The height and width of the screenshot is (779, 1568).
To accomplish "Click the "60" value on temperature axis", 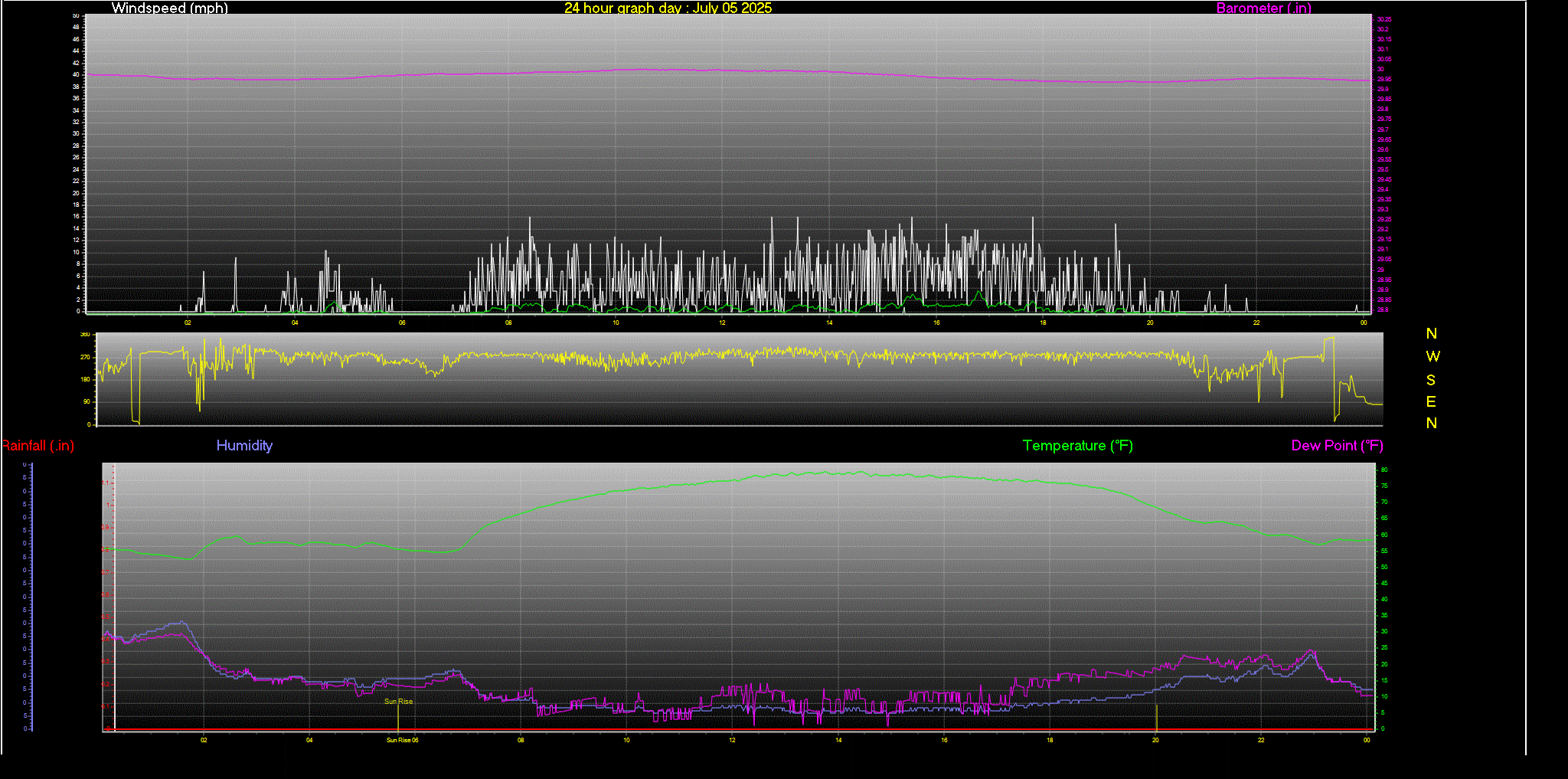I will pyautogui.click(x=1384, y=535).
